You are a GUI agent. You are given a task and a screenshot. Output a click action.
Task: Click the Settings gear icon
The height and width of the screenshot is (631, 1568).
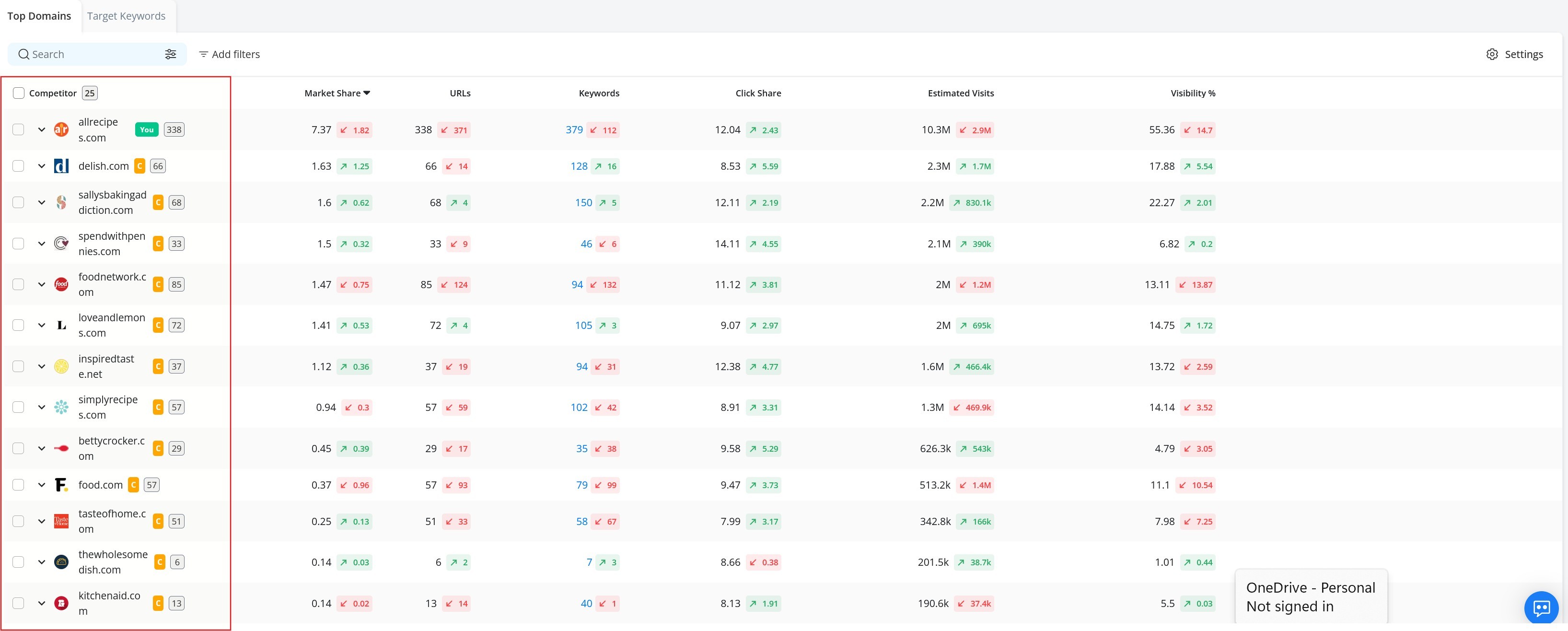[1492, 54]
